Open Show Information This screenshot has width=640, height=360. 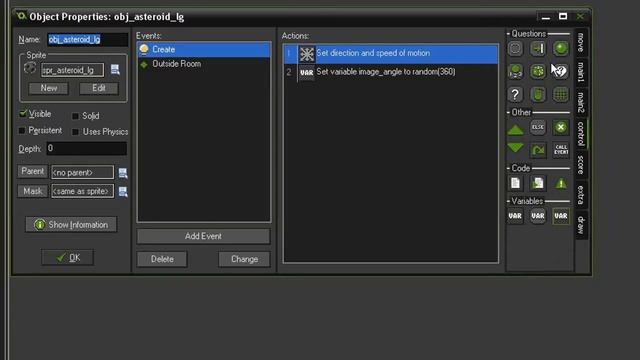pos(71,224)
